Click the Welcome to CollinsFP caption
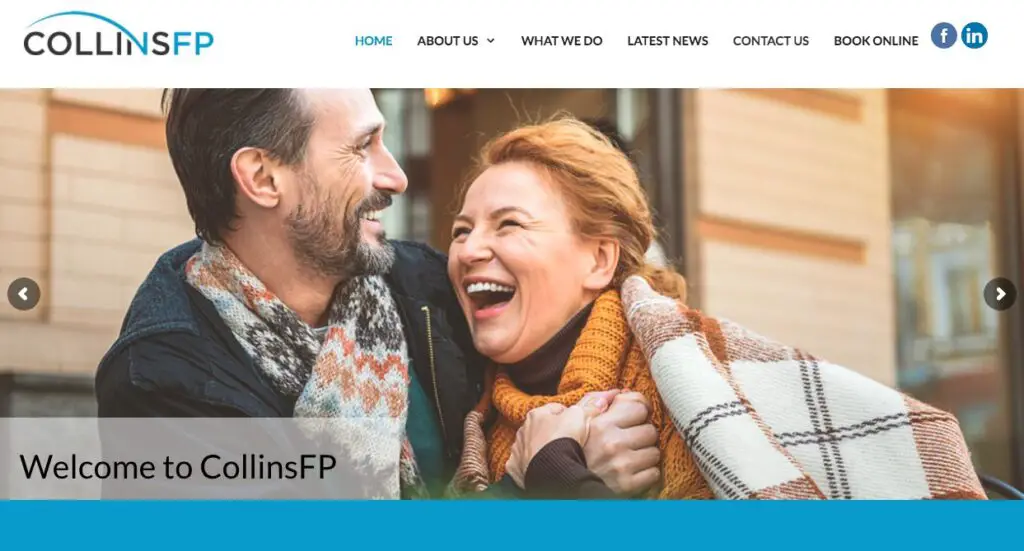Image resolution: width=1024 pixels, height=551 pixels. [178, 467]
